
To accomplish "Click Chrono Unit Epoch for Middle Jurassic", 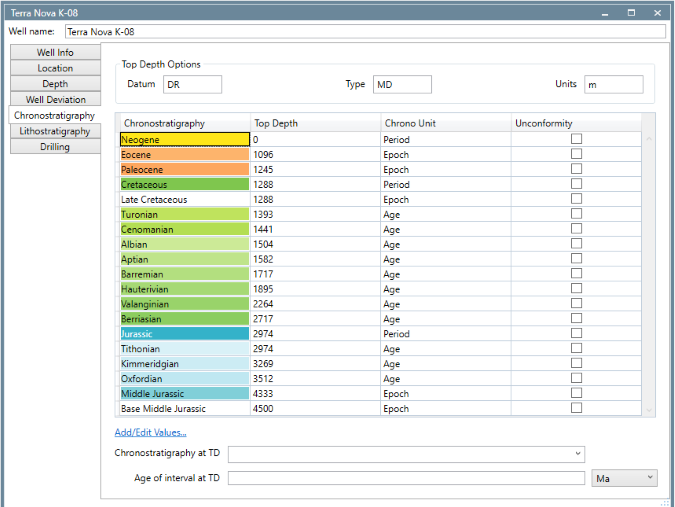I will pyautogui.click(x=446, y=393).
